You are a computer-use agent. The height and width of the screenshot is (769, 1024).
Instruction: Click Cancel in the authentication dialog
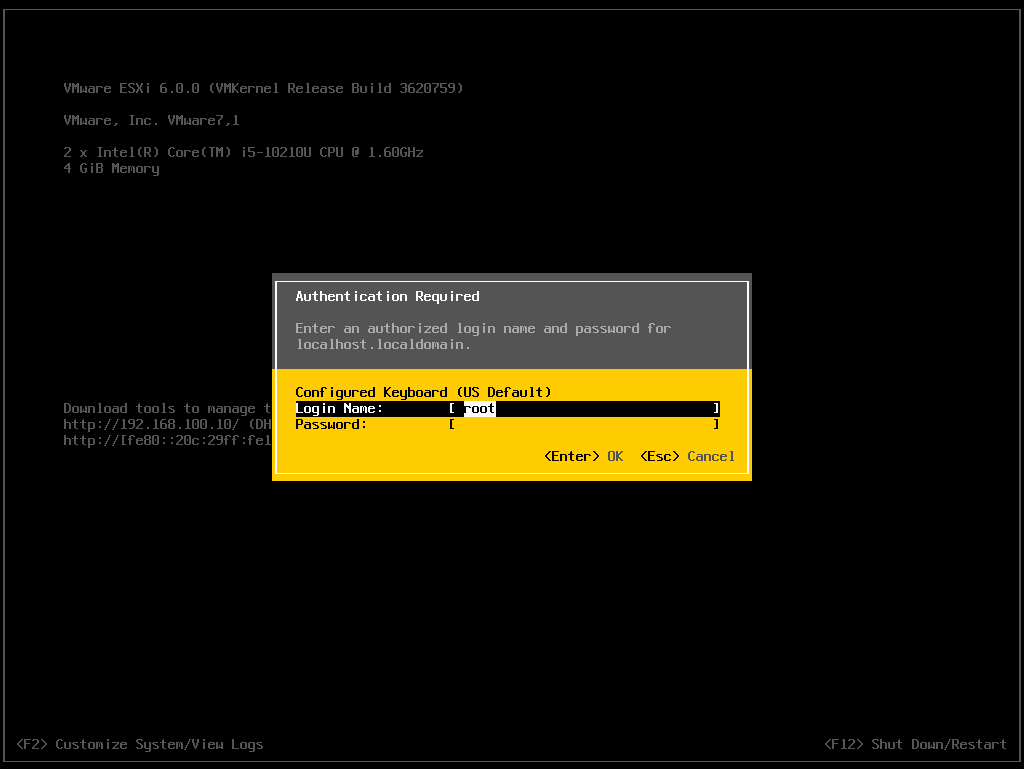pos(711,457)
